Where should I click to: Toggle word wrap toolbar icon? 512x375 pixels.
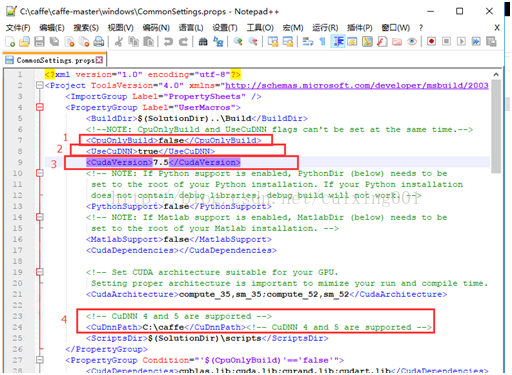308,42
